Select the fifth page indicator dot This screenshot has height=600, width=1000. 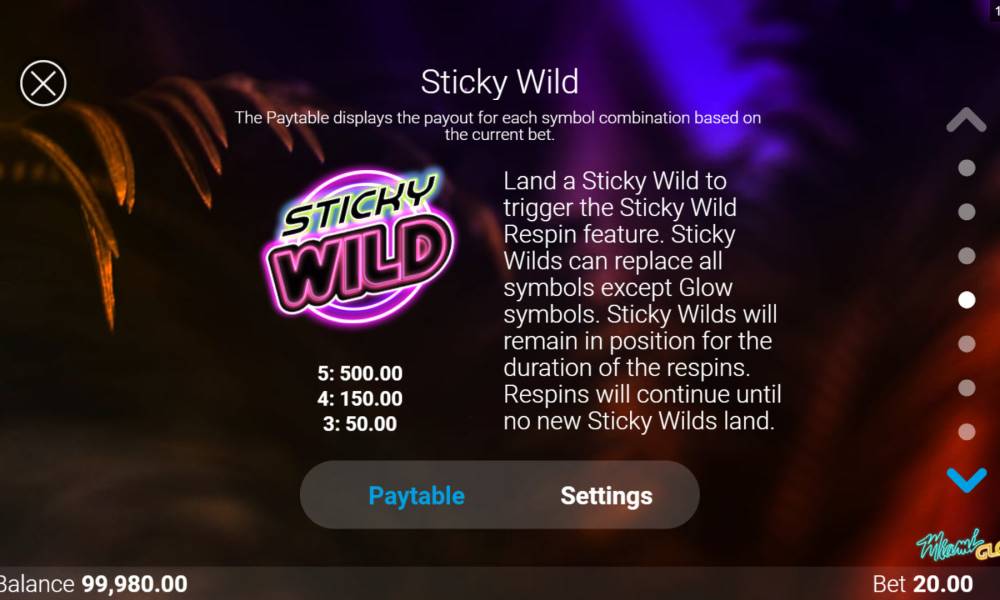point(966,344)
